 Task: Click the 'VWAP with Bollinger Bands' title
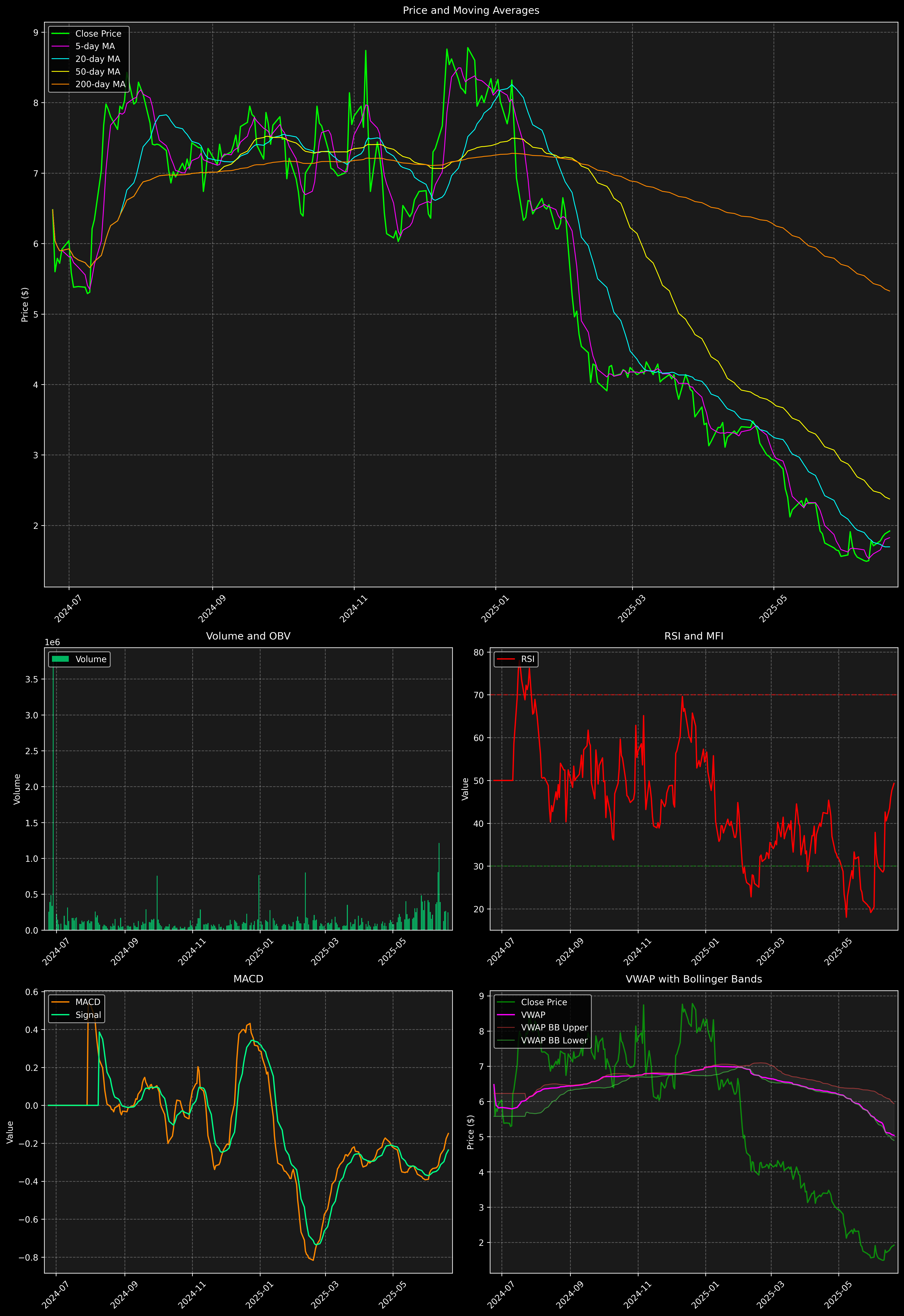tap(694, 979)
